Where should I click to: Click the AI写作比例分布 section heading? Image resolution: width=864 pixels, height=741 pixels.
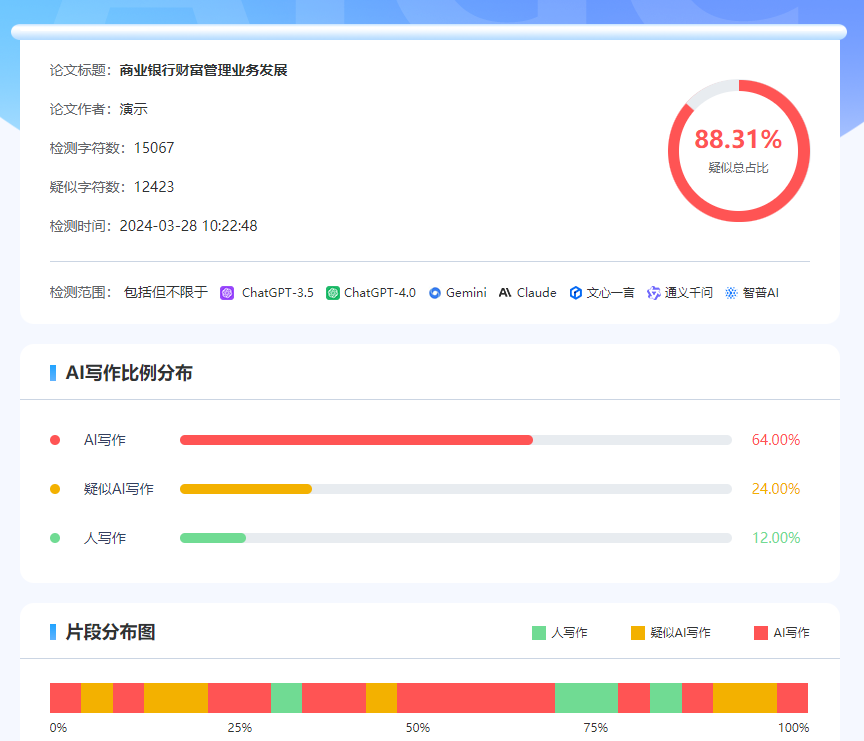coord(129,373)
